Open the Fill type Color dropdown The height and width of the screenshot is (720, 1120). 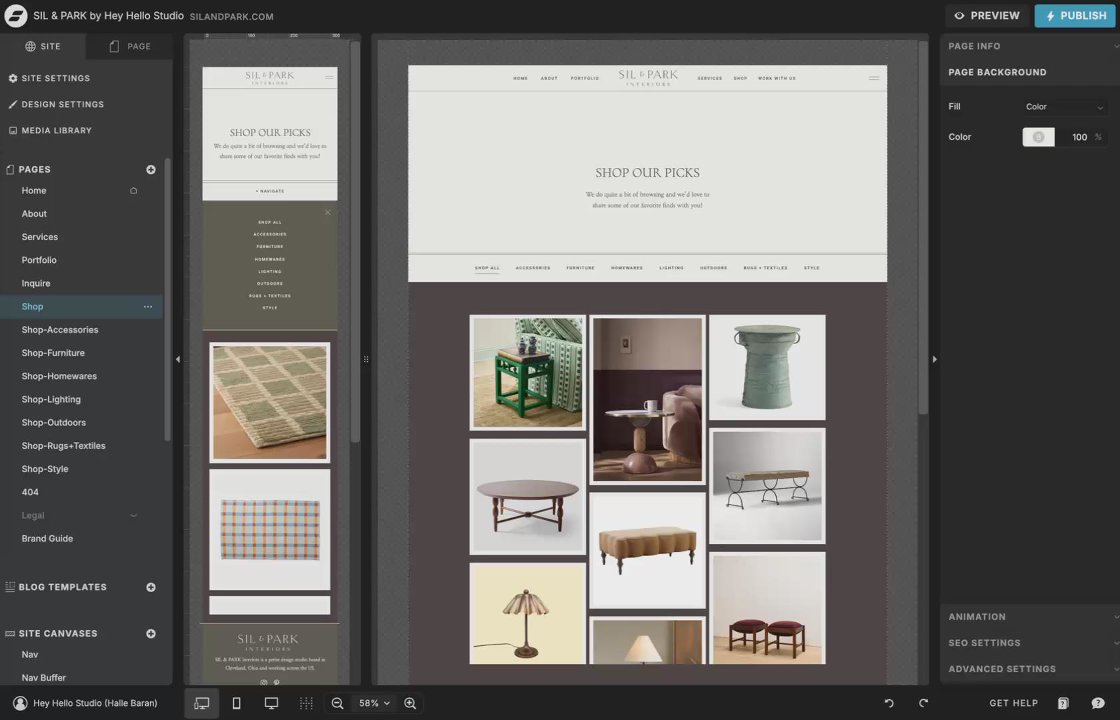[1064, 107]
